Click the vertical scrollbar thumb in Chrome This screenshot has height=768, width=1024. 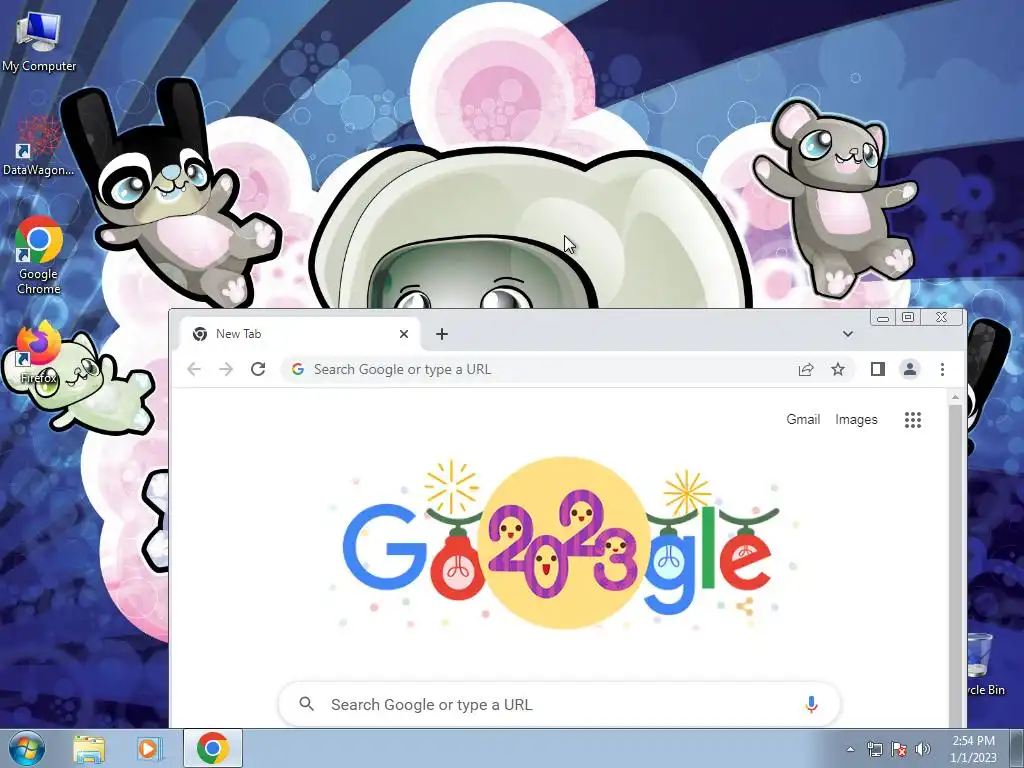955,565
